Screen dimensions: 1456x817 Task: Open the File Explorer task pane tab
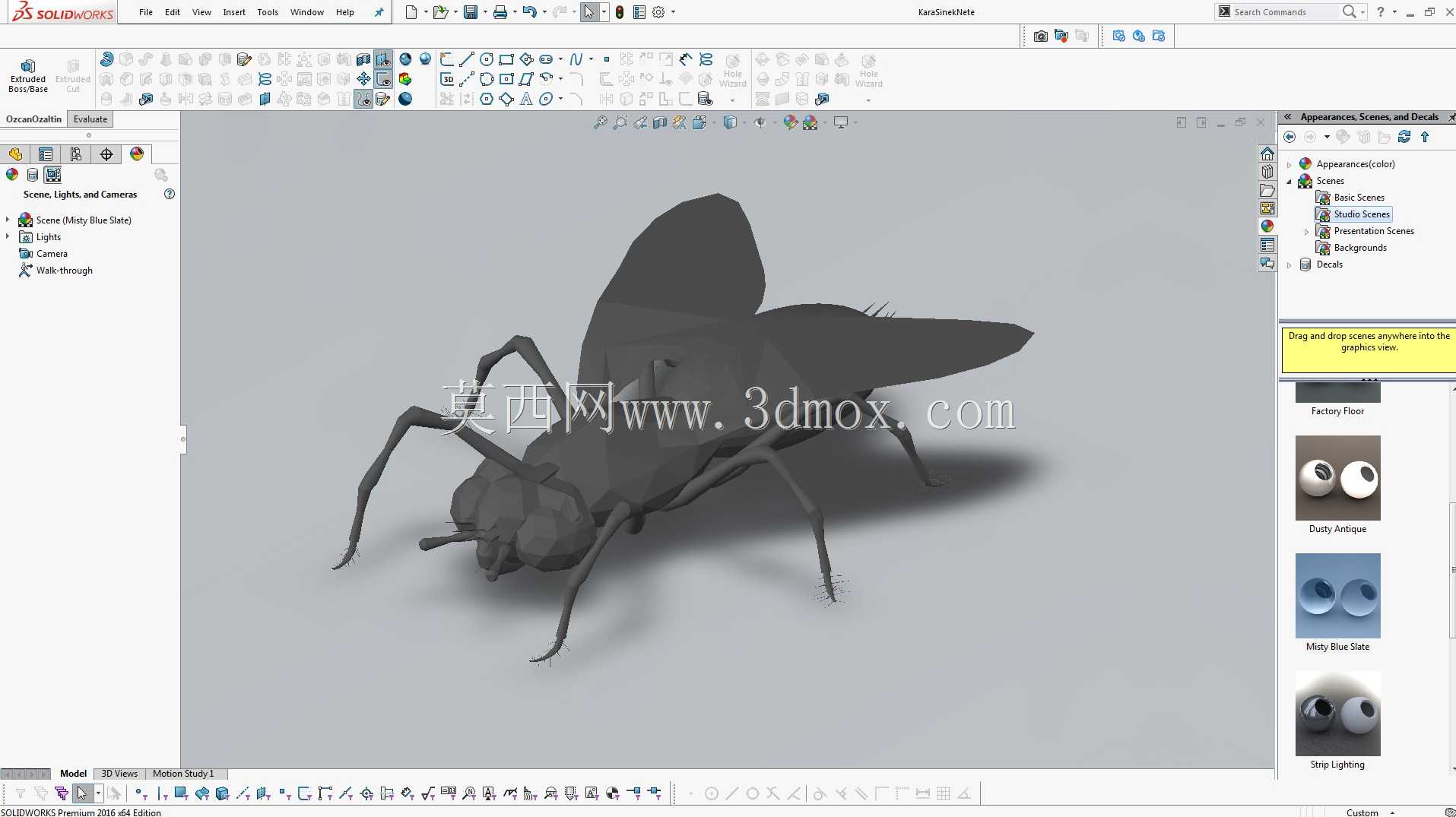click(1267, 190)
